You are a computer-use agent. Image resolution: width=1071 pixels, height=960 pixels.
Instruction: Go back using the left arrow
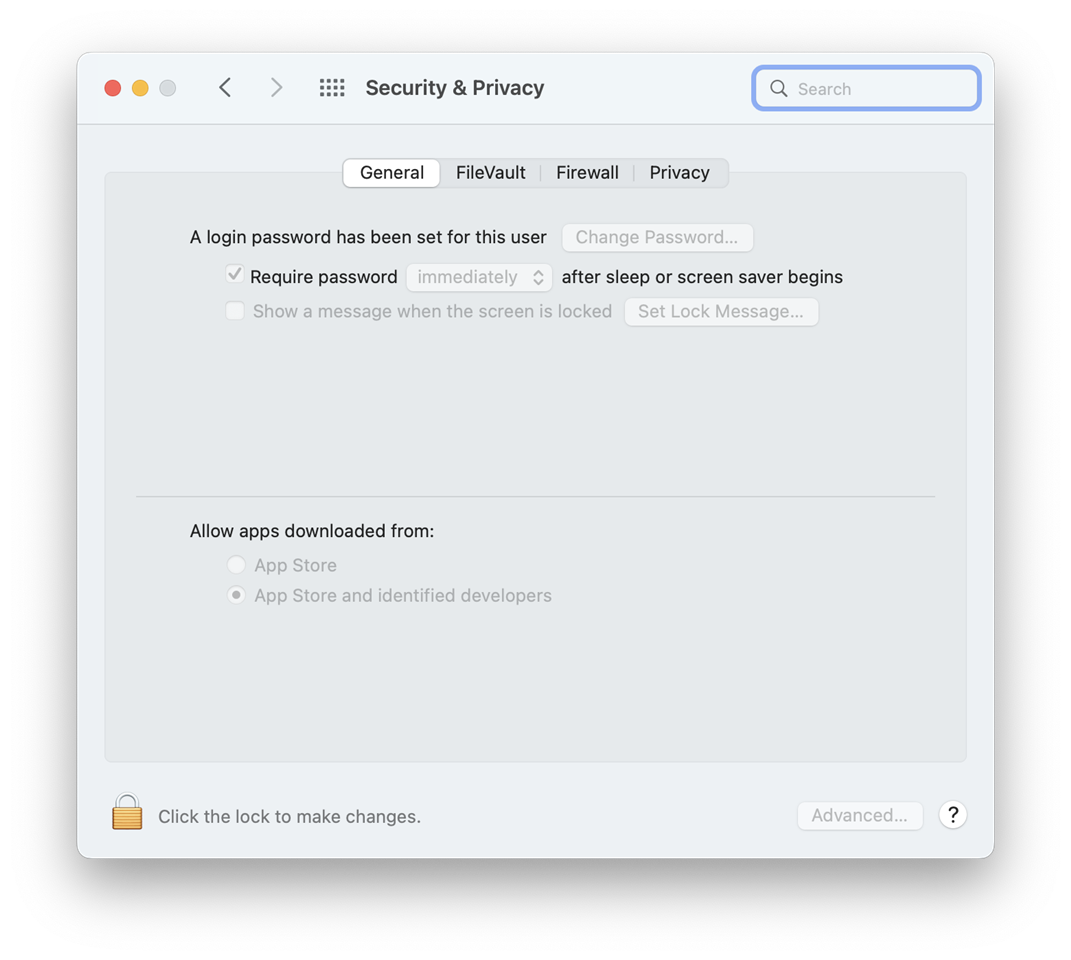[x=225, y=87]
